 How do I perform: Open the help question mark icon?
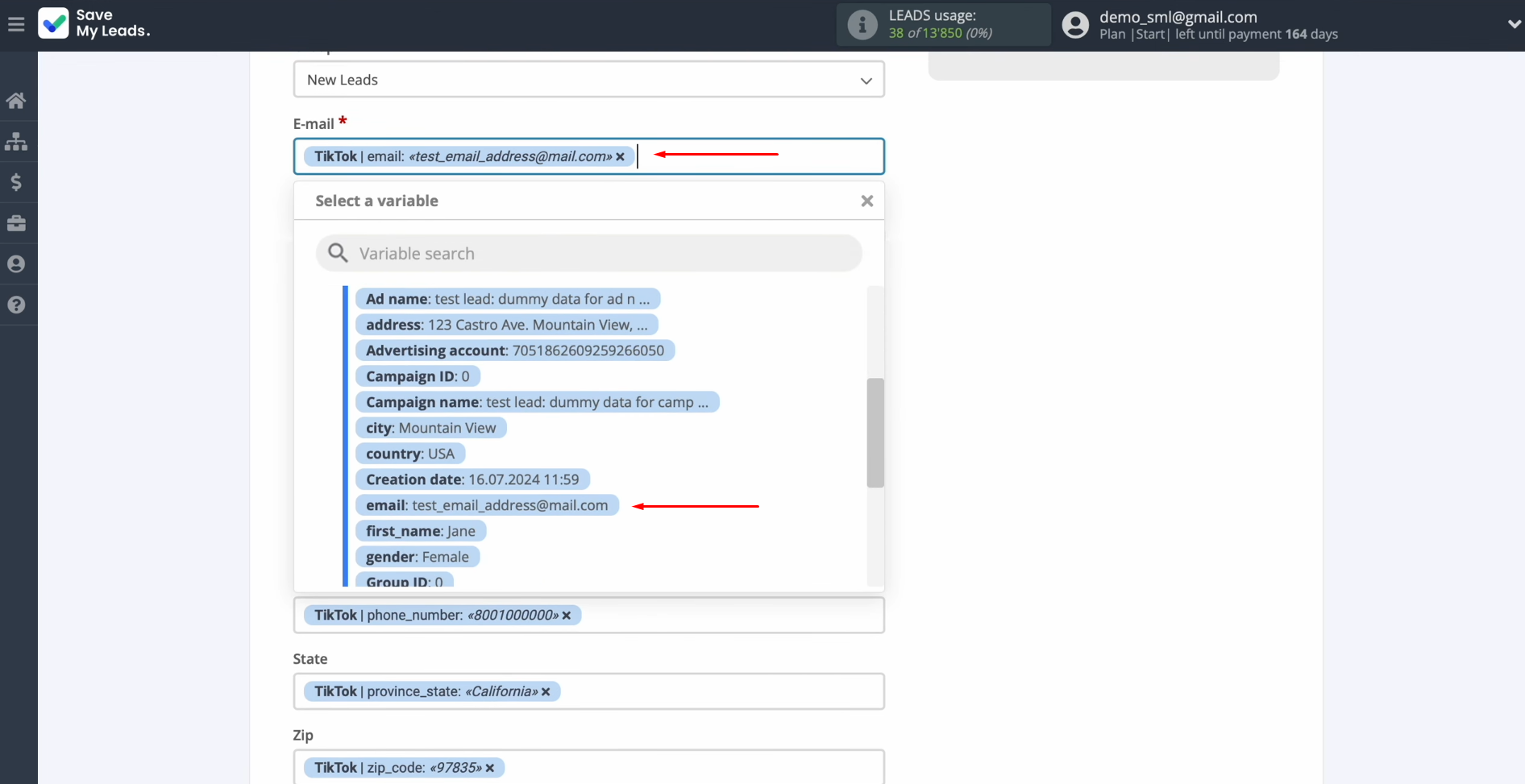16,305
